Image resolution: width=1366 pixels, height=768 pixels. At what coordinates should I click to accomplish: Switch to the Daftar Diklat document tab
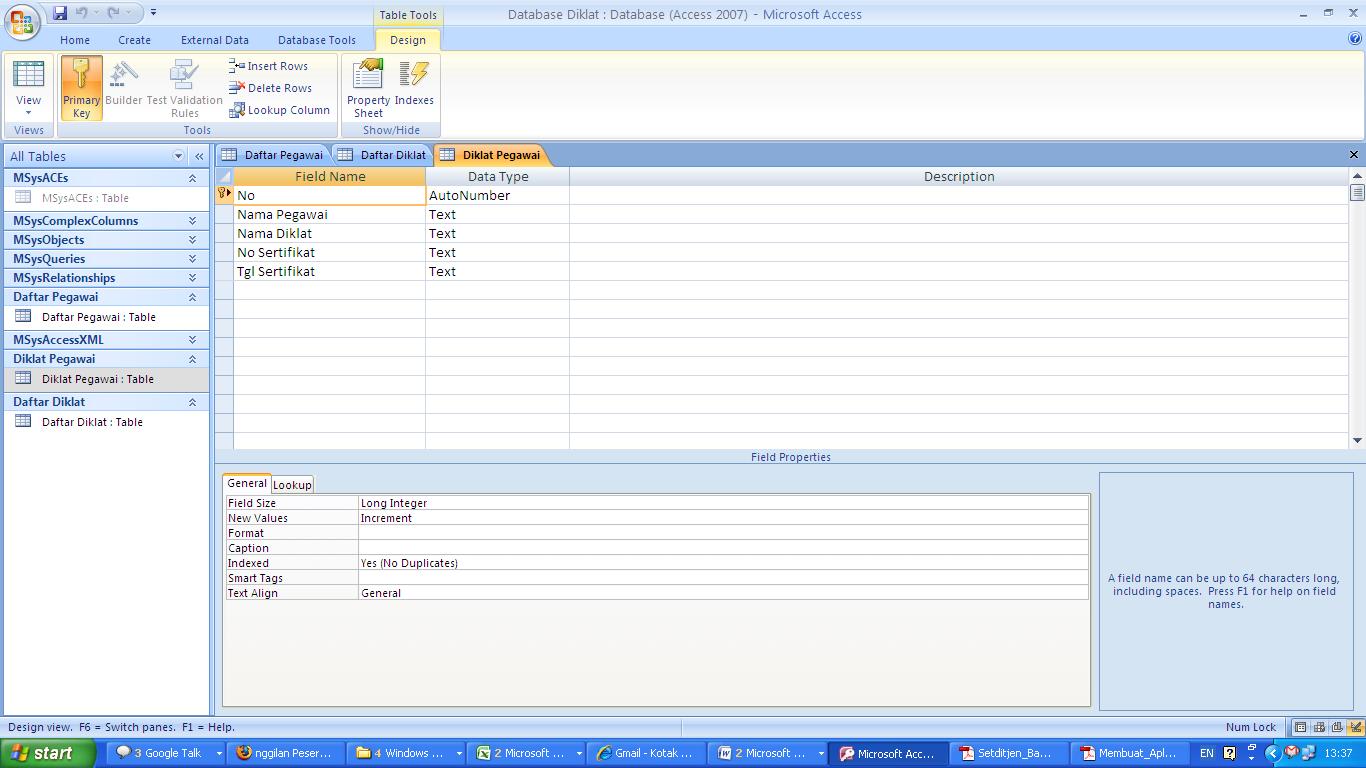(x=382, y=155)
